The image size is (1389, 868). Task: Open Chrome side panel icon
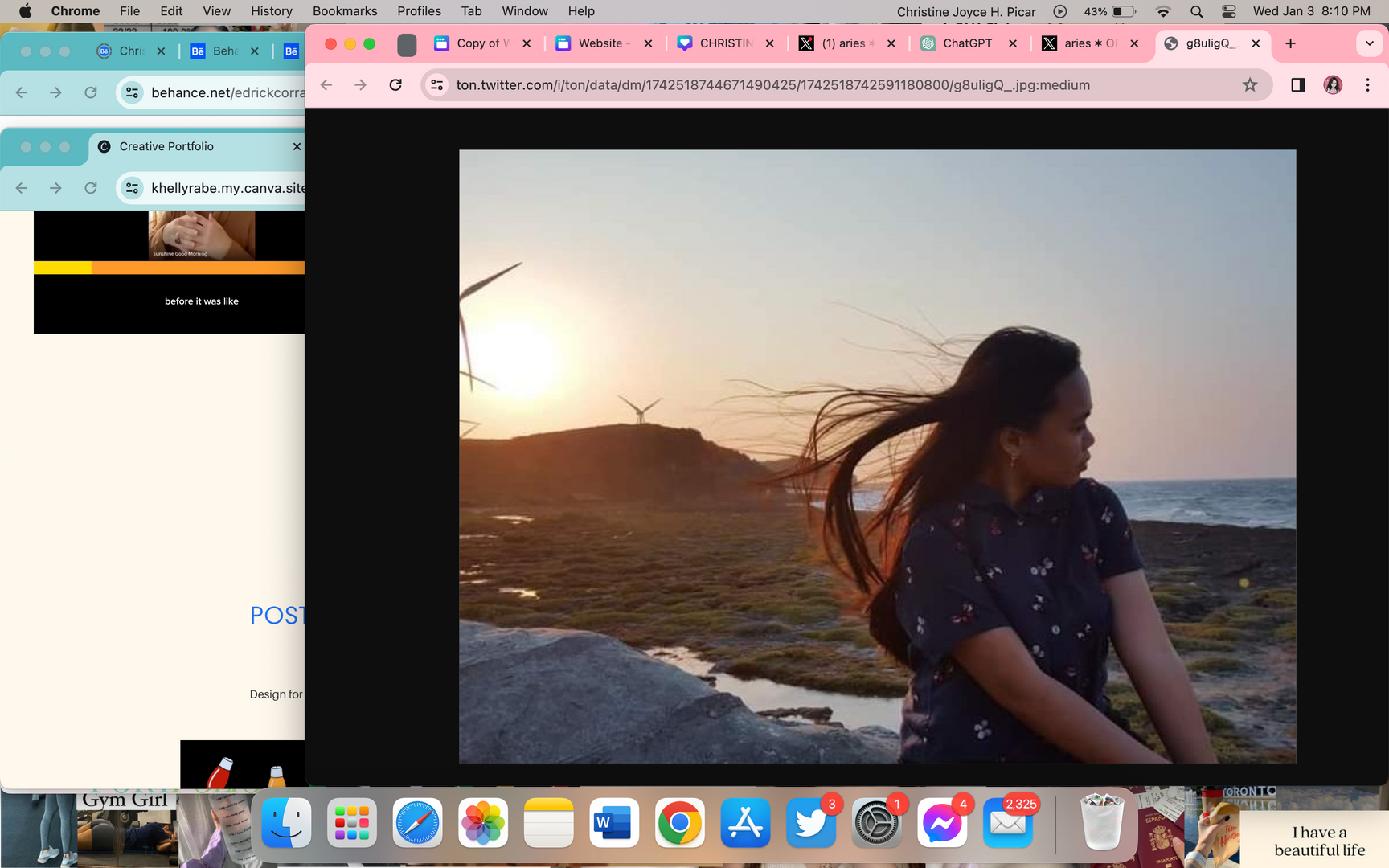pos(1297,85)
